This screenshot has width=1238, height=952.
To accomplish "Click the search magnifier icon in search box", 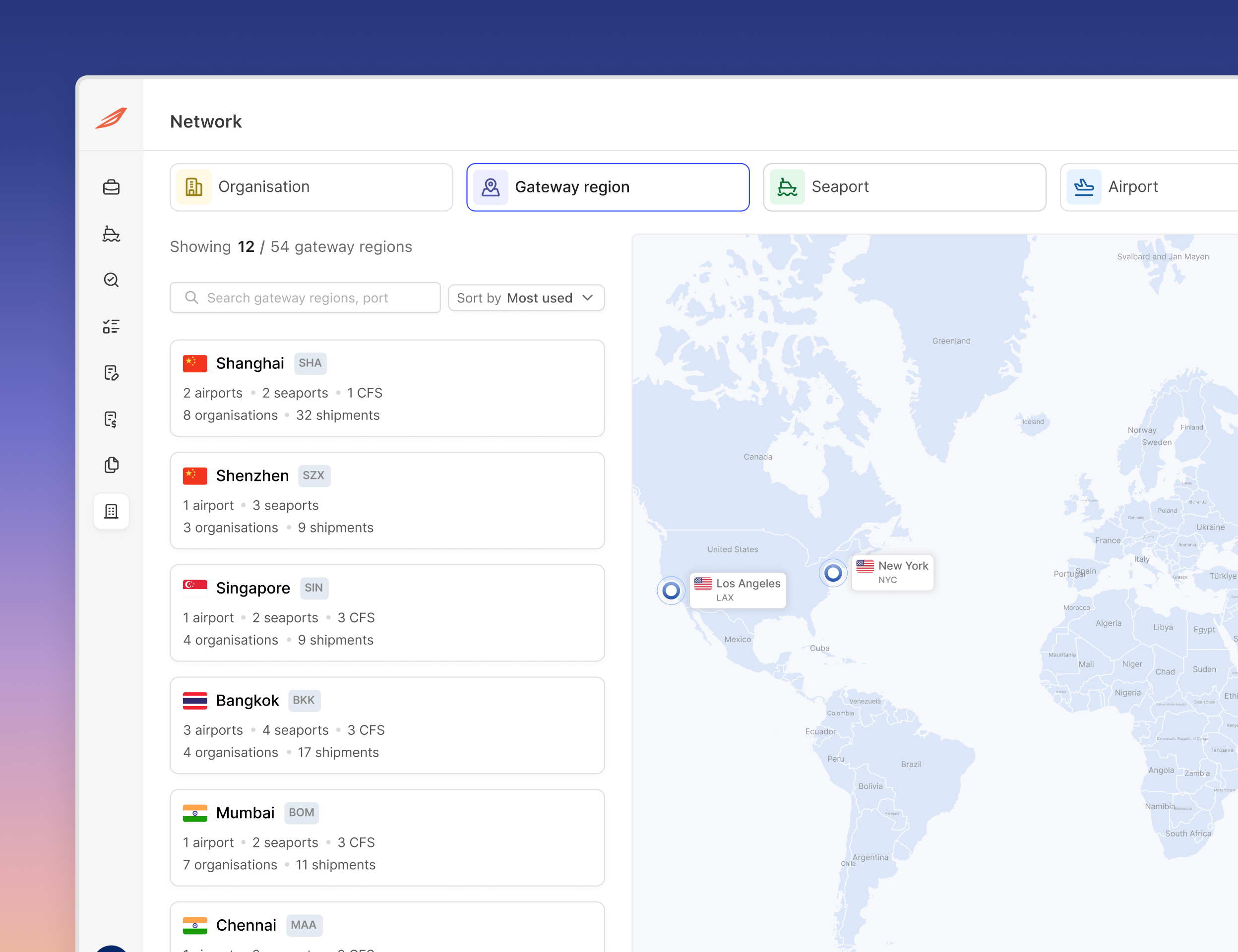I will (191, 297).
